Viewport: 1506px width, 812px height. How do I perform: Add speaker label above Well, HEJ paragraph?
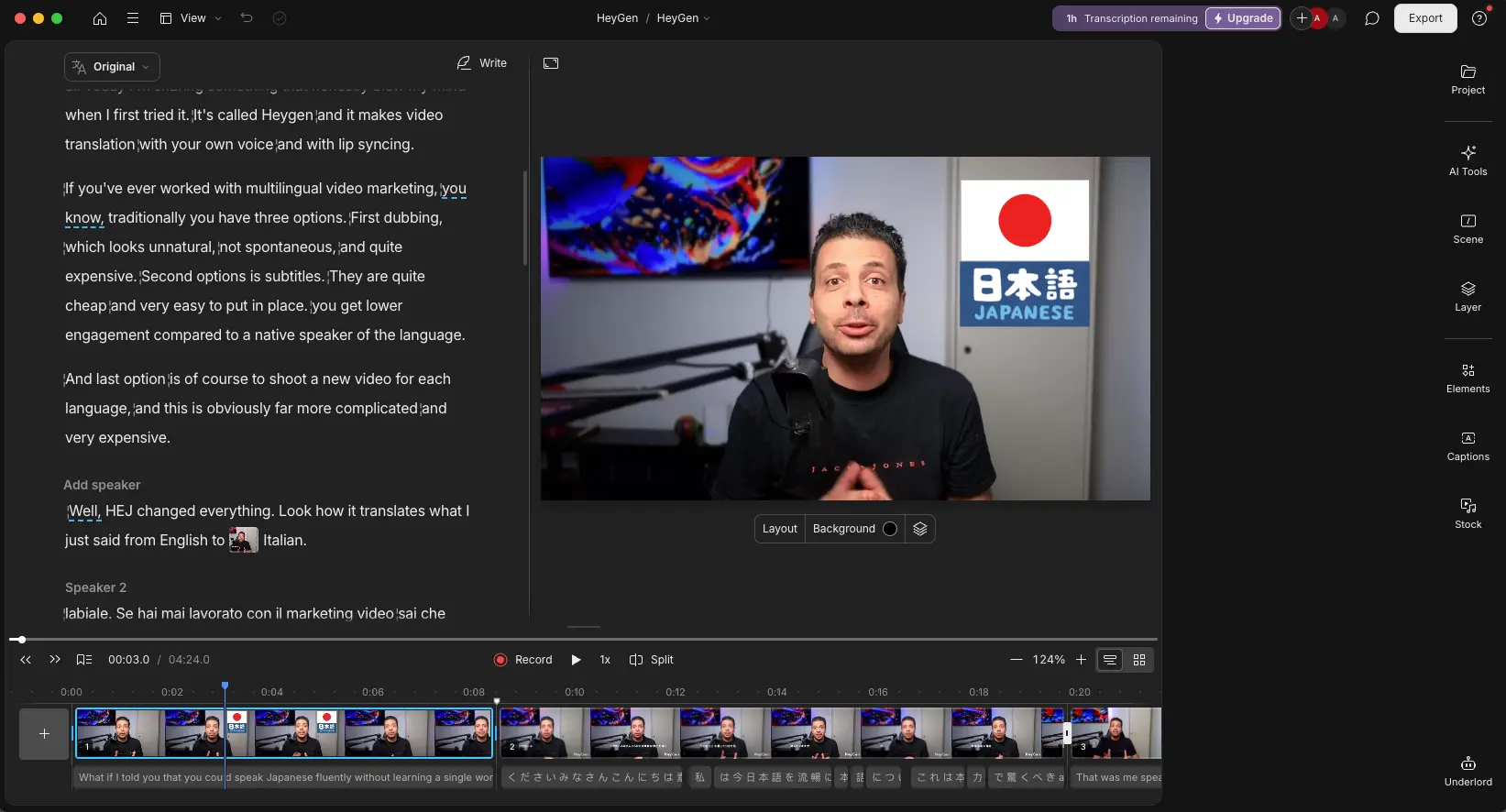pyautogui.click(x=102, y=485)
